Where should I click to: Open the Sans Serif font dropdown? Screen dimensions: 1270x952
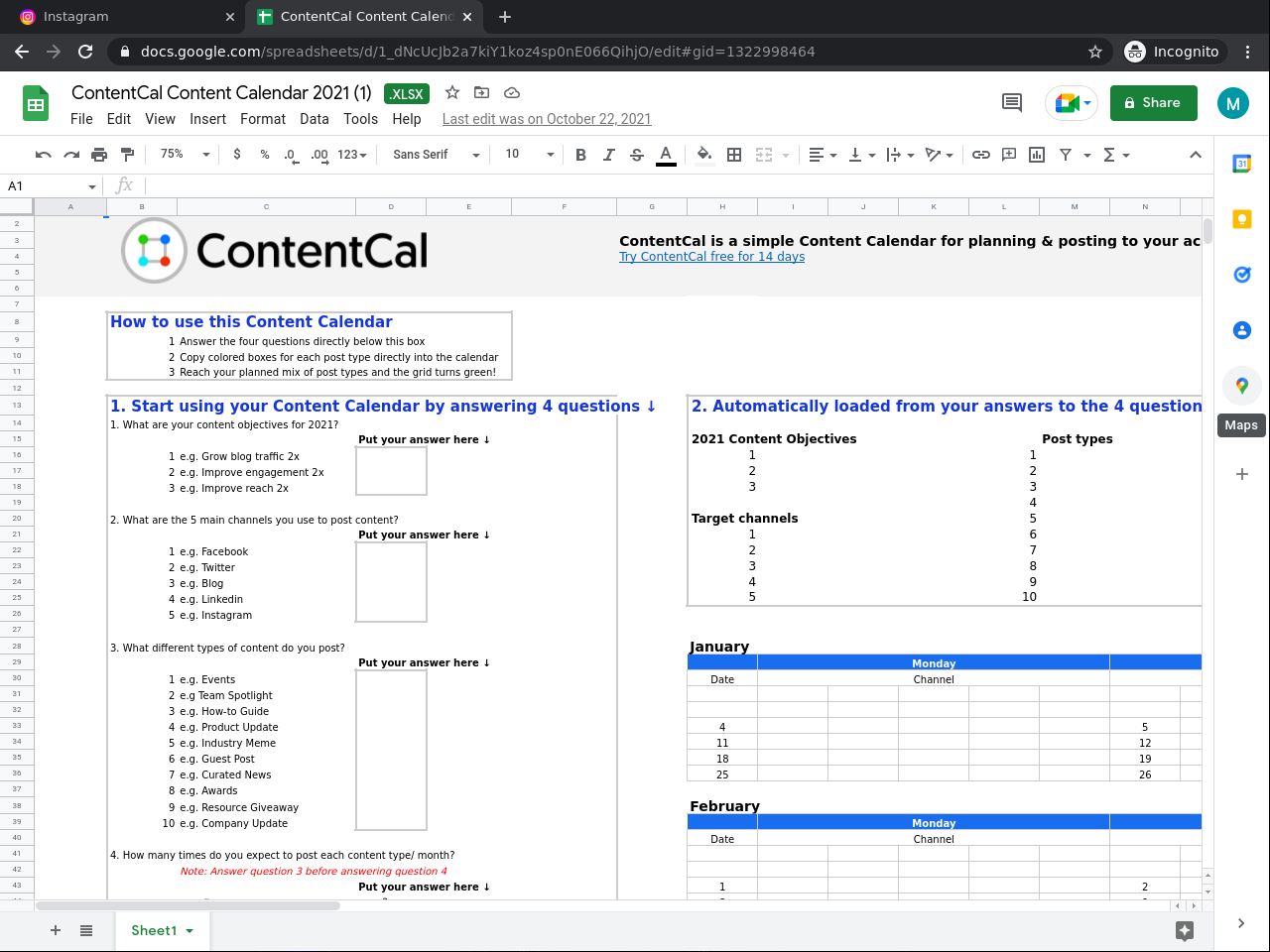click(x=436, y=155)
